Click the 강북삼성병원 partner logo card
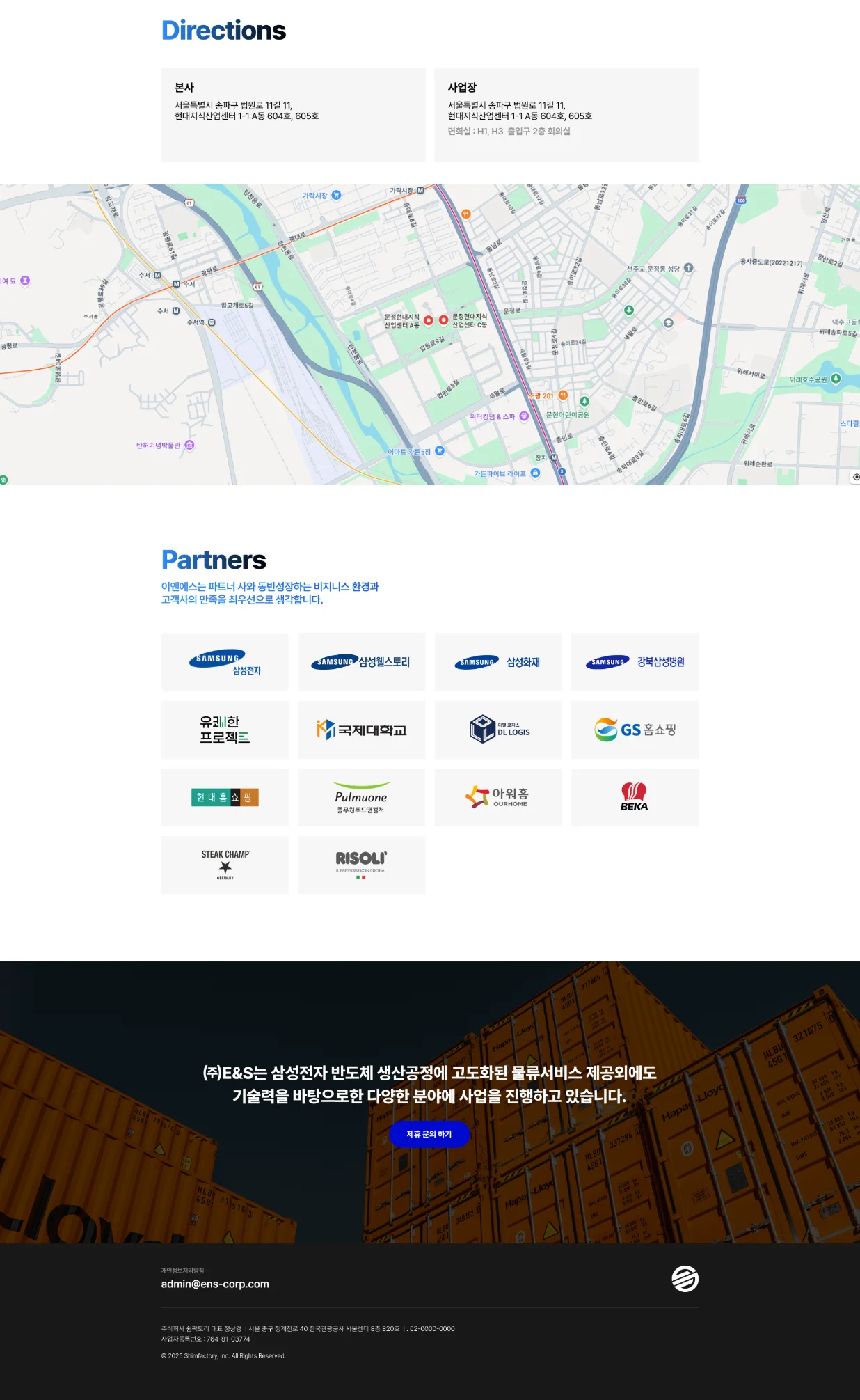The image size is (860, 1400). (635, 662)
